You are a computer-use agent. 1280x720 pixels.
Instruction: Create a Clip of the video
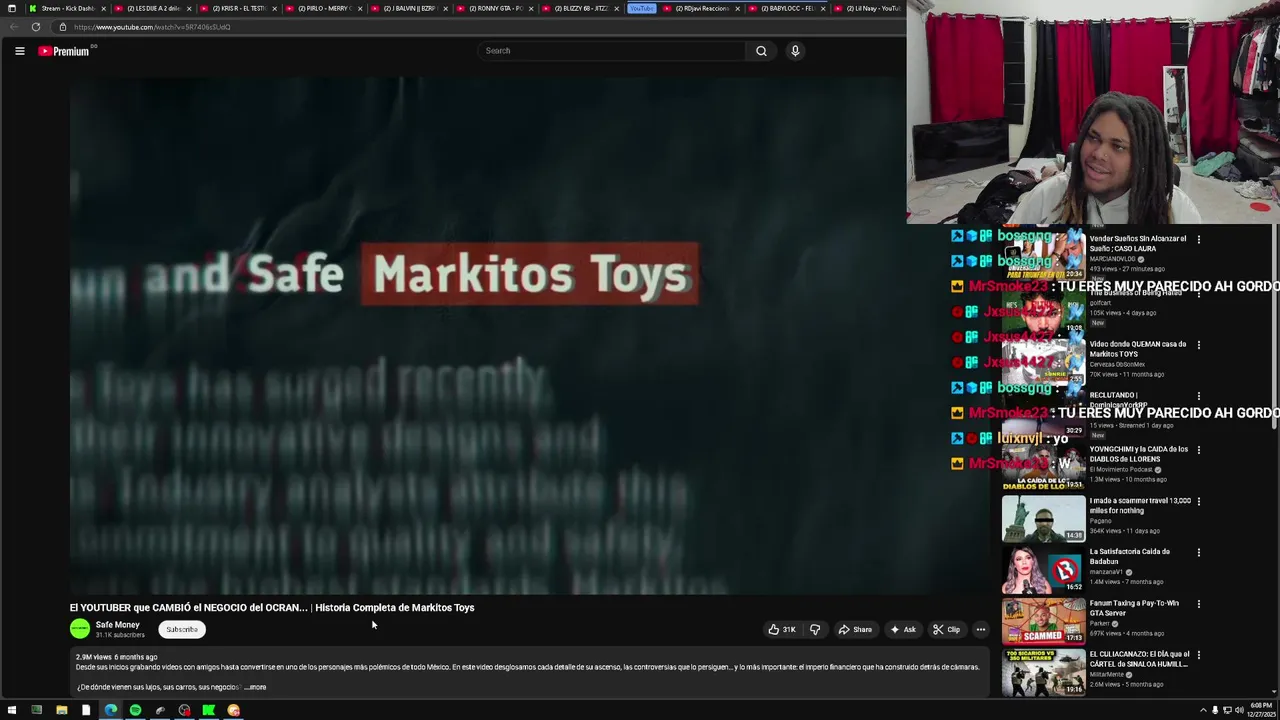coord(946,629)
